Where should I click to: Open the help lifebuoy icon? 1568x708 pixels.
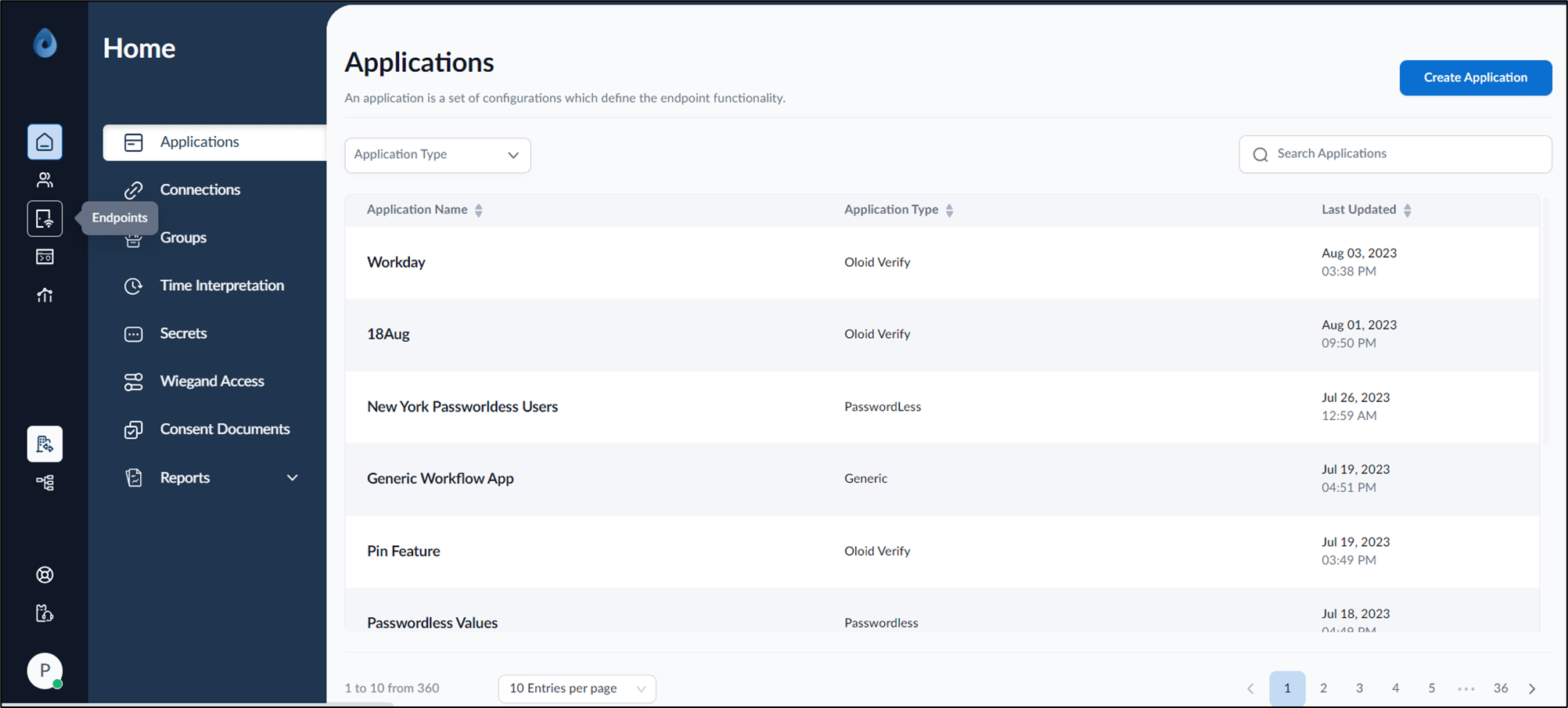(45, 575)
